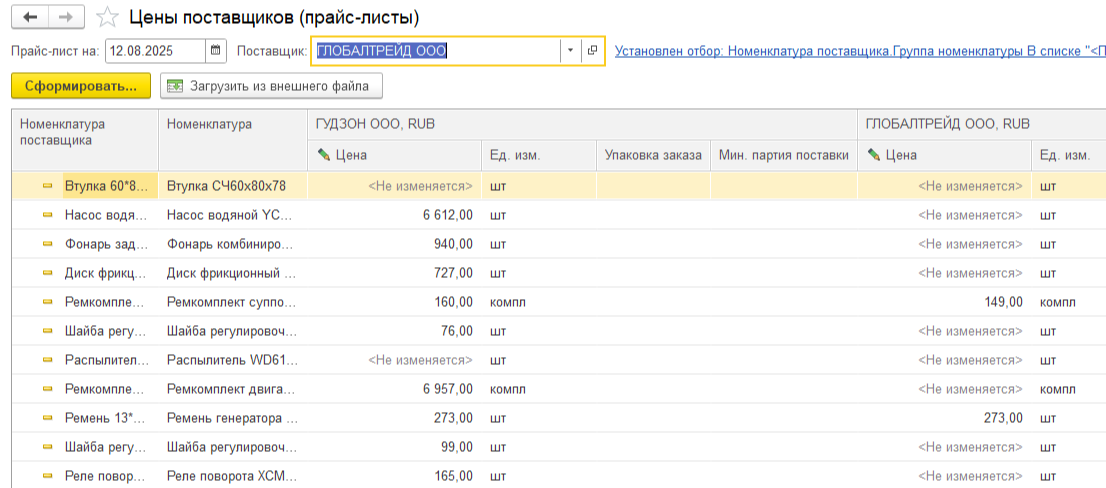
Task: Click the Сформировать button
Action: 81,86
